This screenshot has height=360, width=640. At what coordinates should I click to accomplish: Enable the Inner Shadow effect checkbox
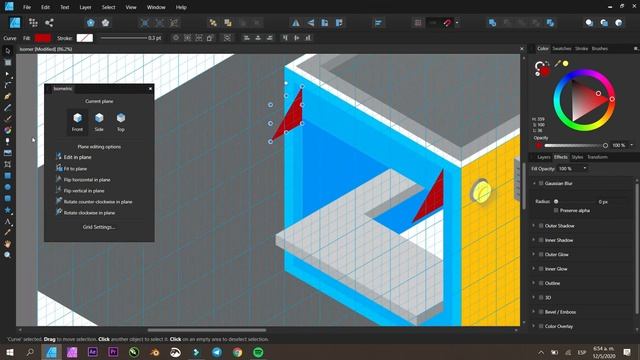point(541,240)
